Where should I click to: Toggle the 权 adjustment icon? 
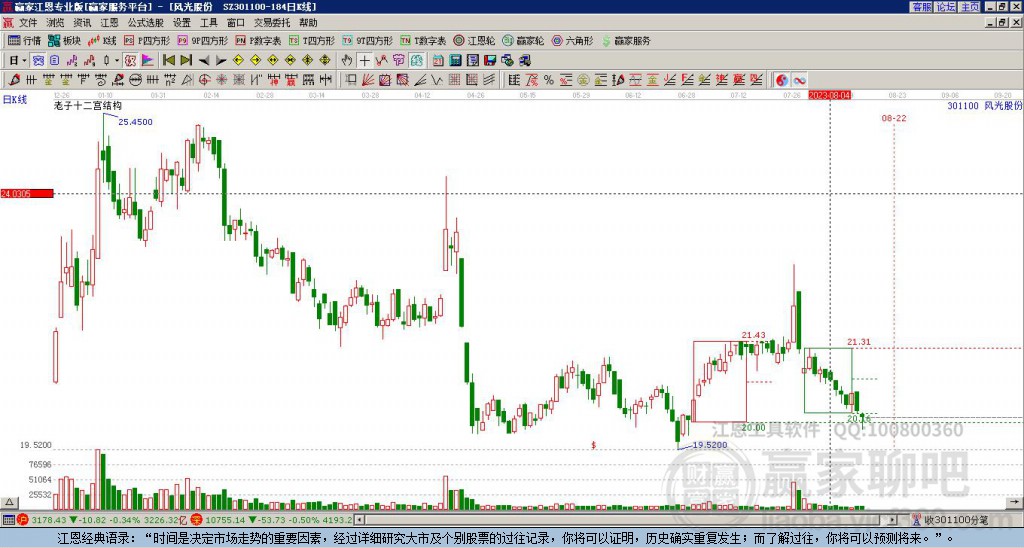130,61
